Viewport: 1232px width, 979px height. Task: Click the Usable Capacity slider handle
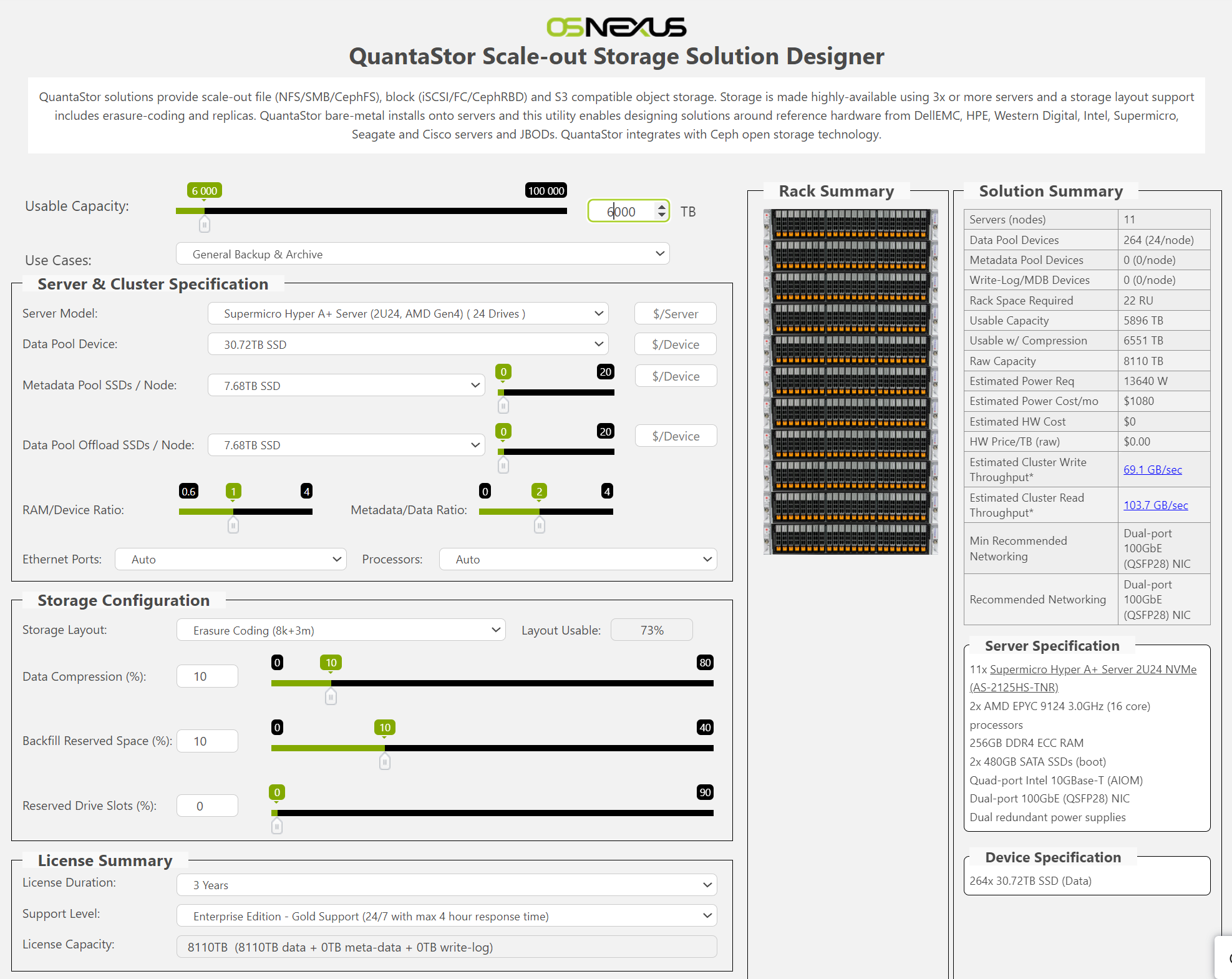(204, 225)
